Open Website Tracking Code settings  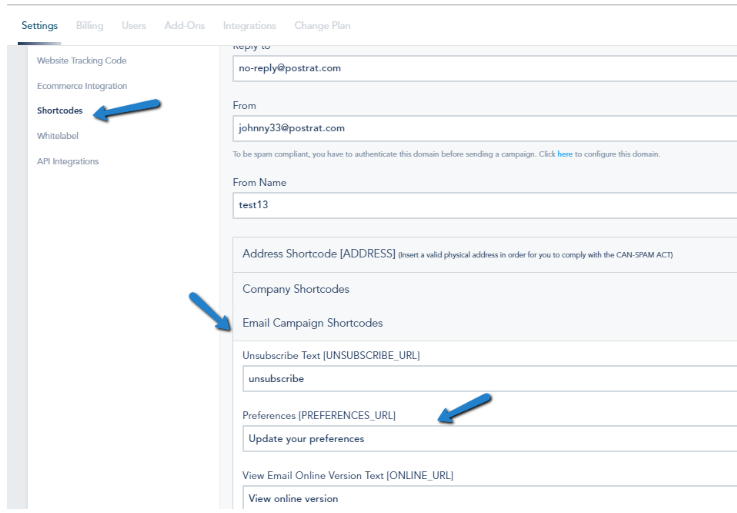pyautogui.click(x=82, y=61)
